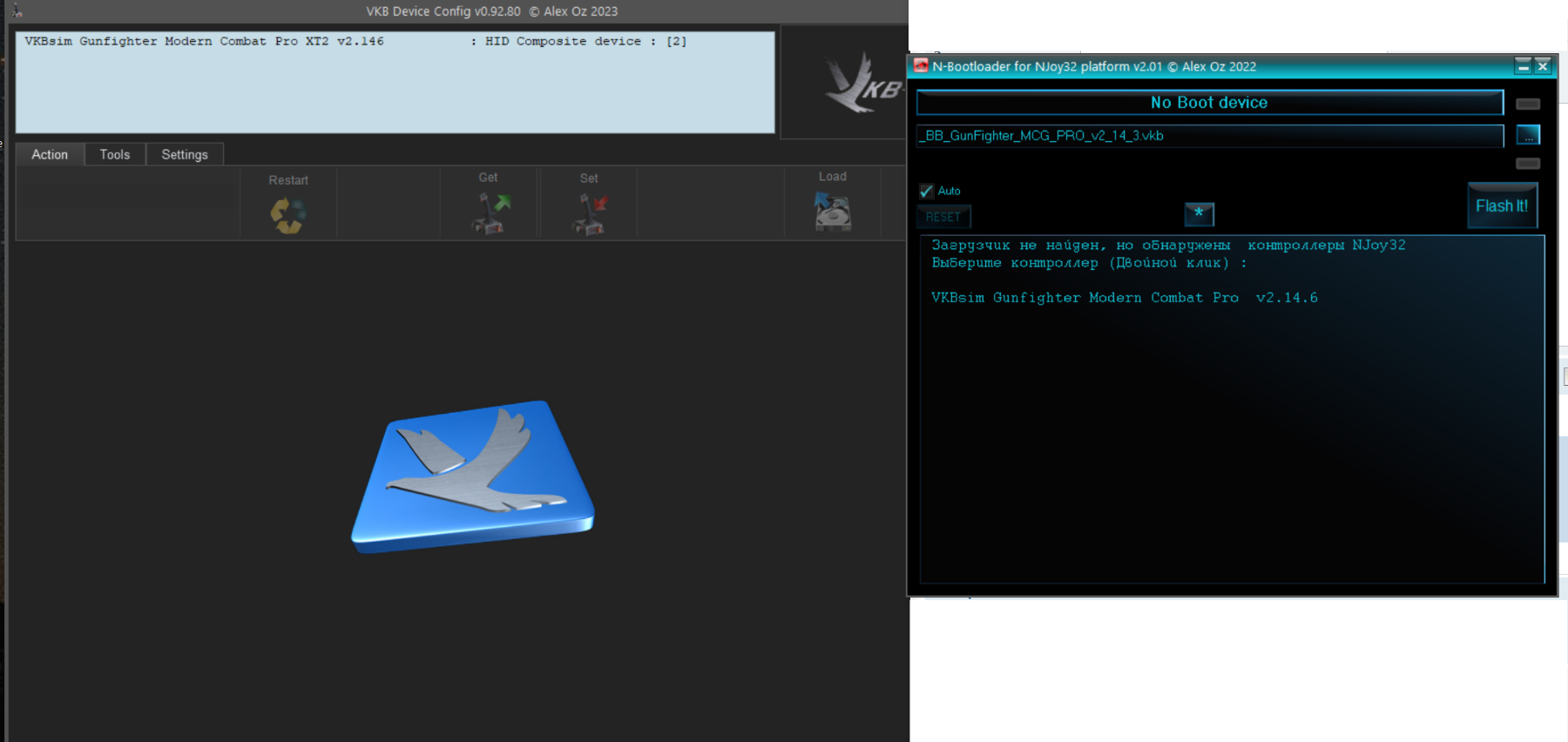Screen dimensions: 1568x742
Task: Open the Action tab
Action: (50, 154)
